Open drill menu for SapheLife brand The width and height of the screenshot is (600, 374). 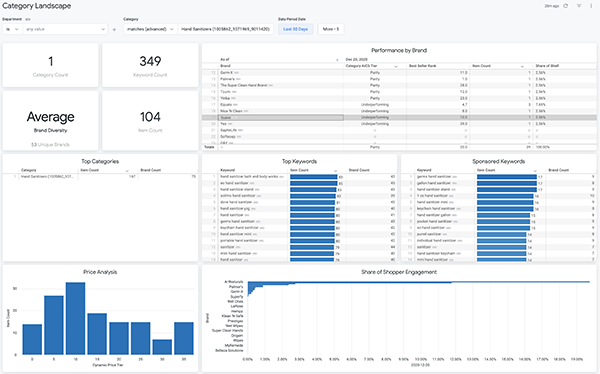[240, 130]
